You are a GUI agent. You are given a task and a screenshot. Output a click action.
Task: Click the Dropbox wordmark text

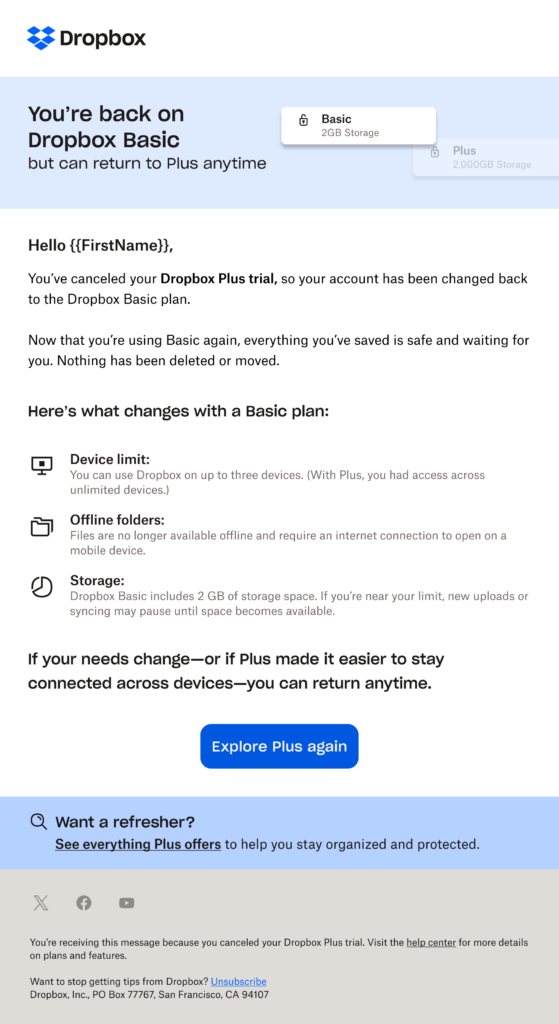click(x=103, y=39)
